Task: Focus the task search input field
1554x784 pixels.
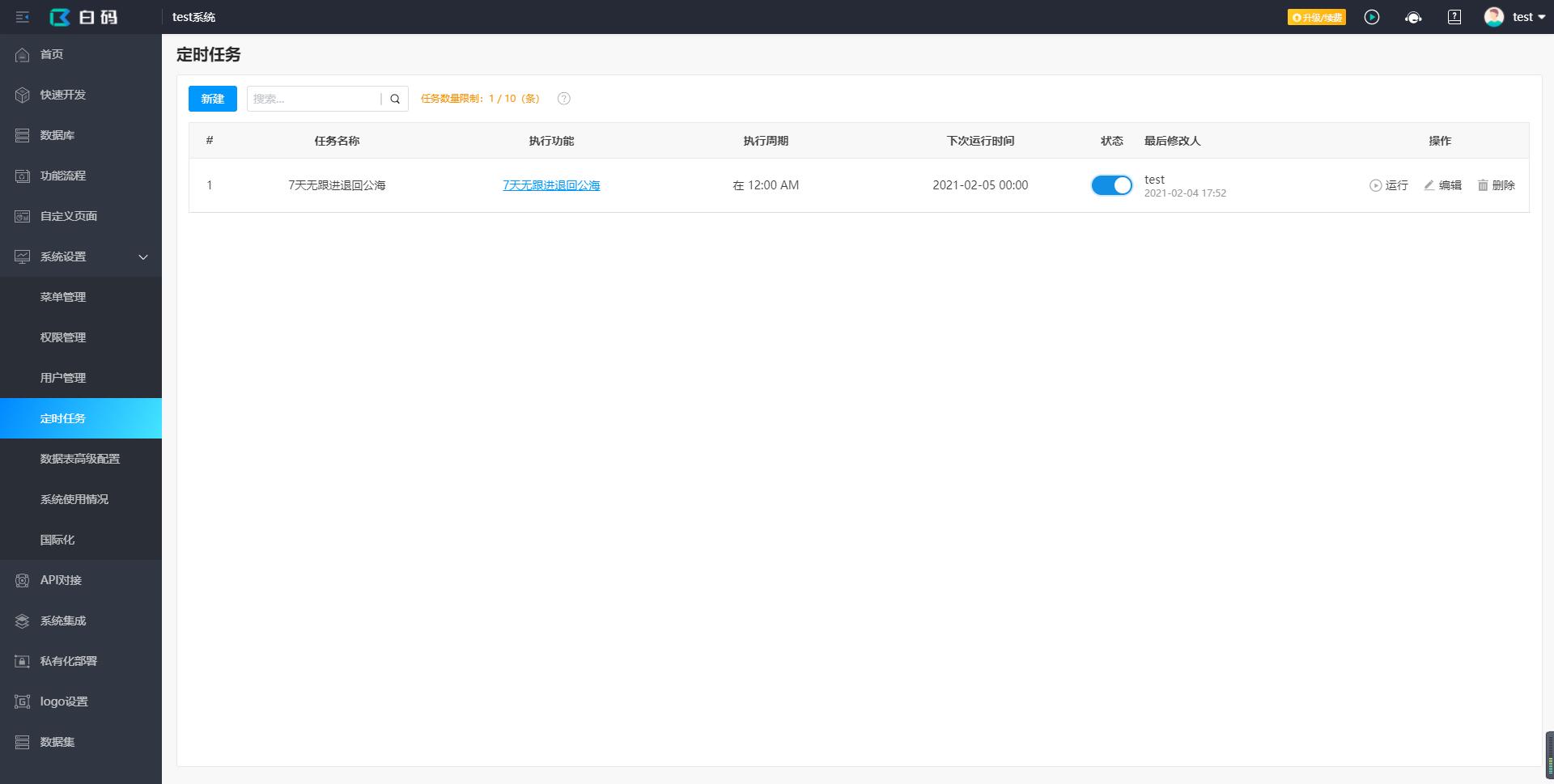Action: tap(314, 99)
